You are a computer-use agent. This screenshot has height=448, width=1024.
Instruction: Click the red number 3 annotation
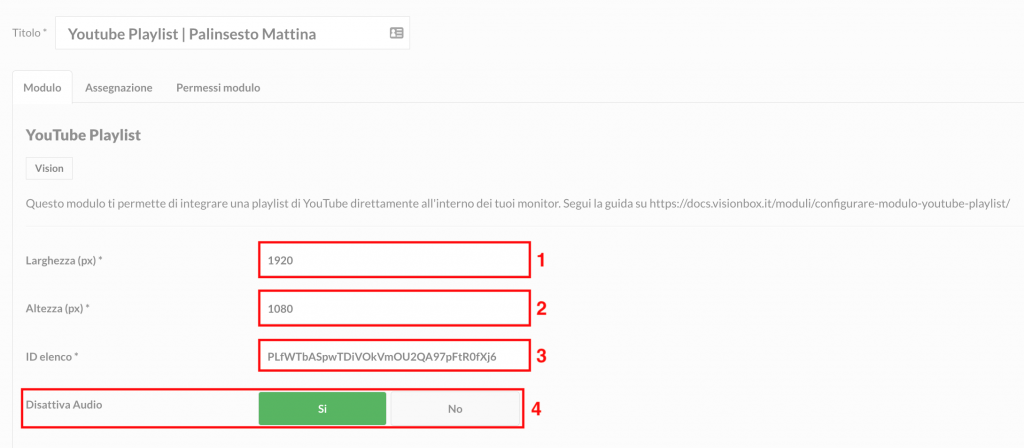click(541, 356)
